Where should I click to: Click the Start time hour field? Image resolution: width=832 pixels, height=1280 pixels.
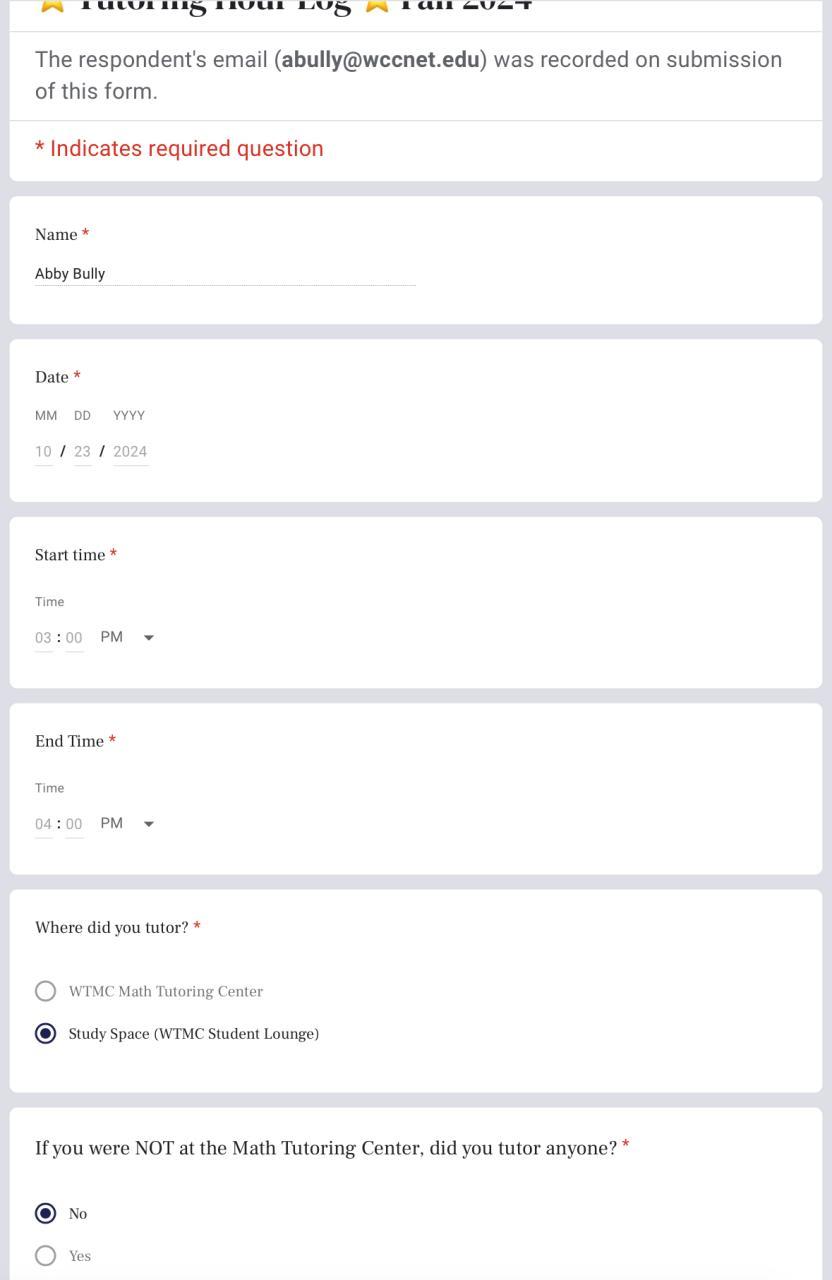pos(43,638)
